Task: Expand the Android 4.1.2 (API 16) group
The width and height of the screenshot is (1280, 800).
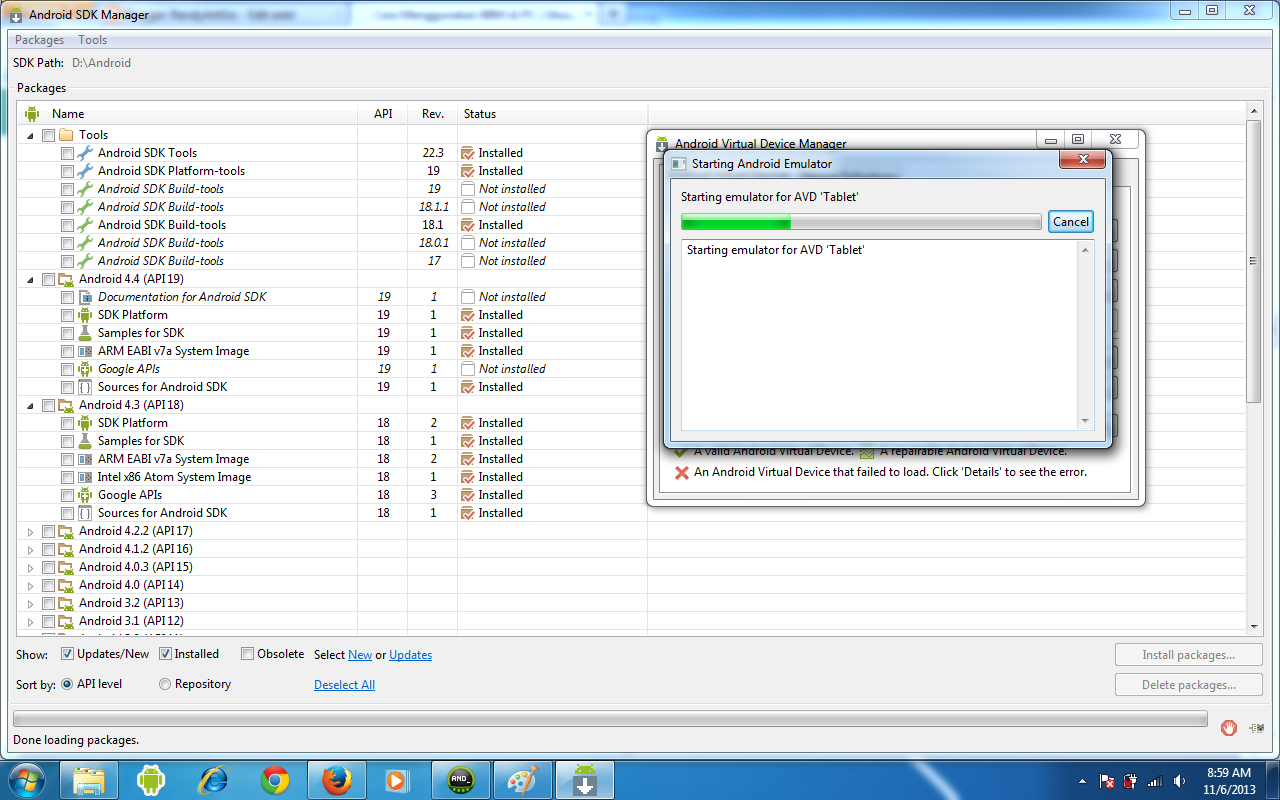Action: (x=30, y=549)
